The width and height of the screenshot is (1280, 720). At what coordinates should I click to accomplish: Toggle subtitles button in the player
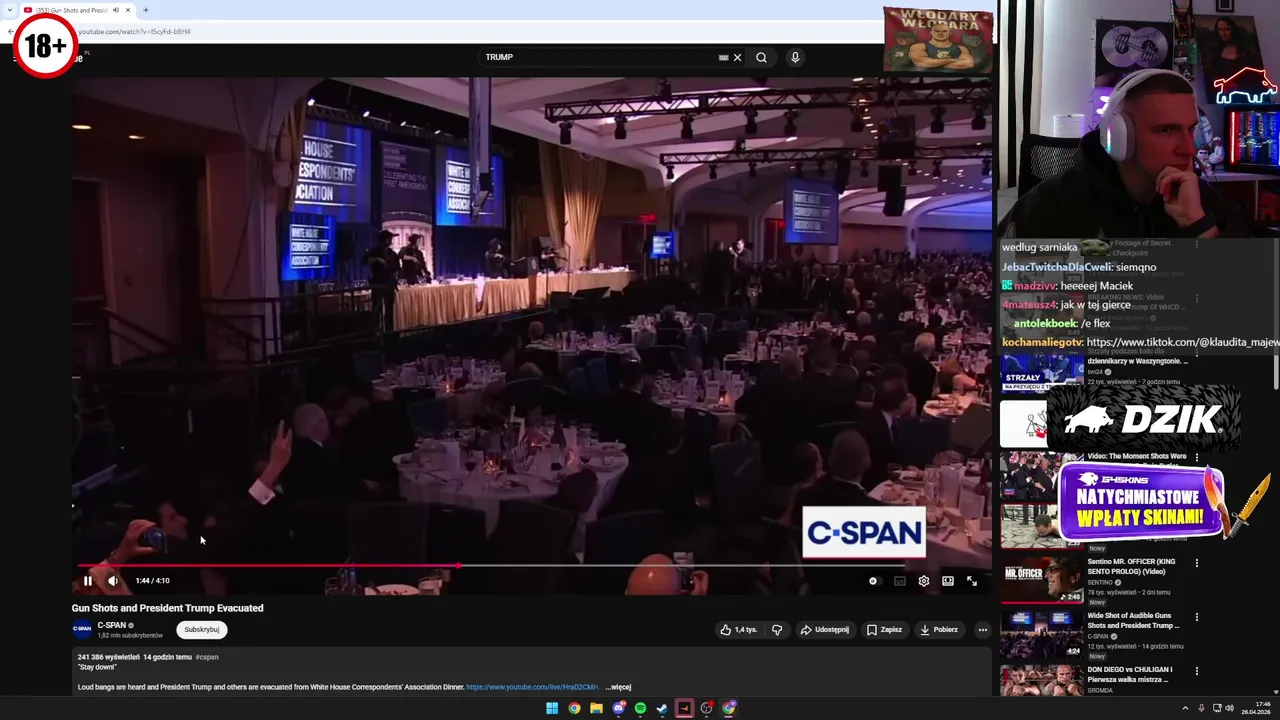899,581
